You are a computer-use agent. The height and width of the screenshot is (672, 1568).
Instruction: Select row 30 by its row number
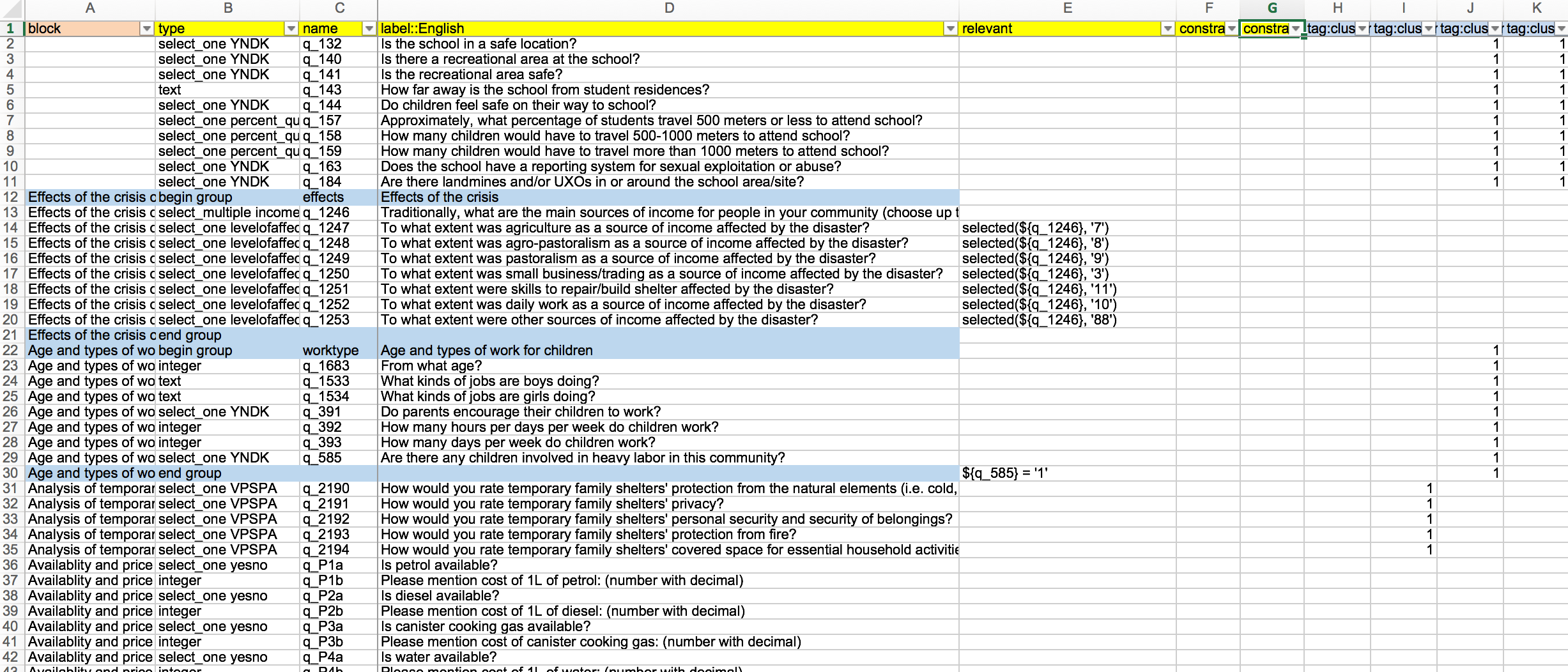pyautogui.click(x=11, y=473)
